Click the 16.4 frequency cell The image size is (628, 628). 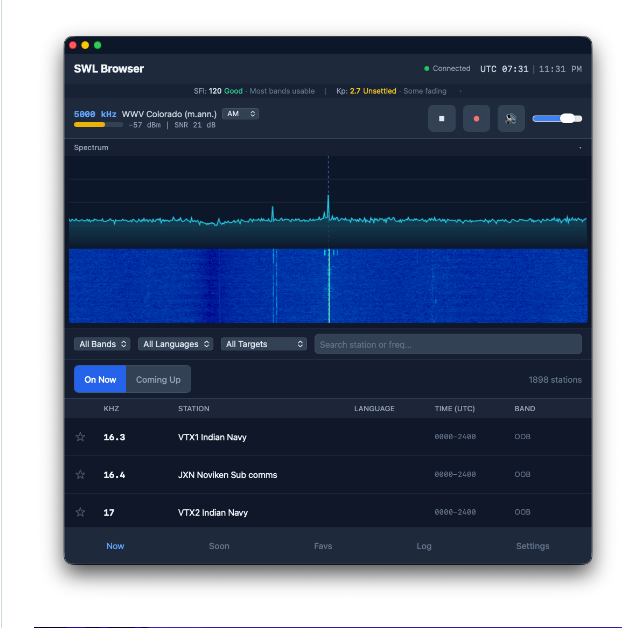click(x=114, y=475)
